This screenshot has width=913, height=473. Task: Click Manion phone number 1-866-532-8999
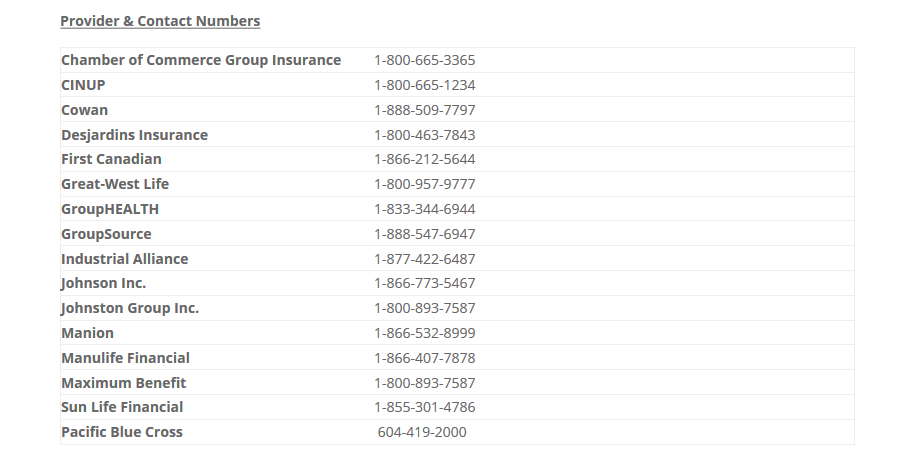(x=424, y=333)
